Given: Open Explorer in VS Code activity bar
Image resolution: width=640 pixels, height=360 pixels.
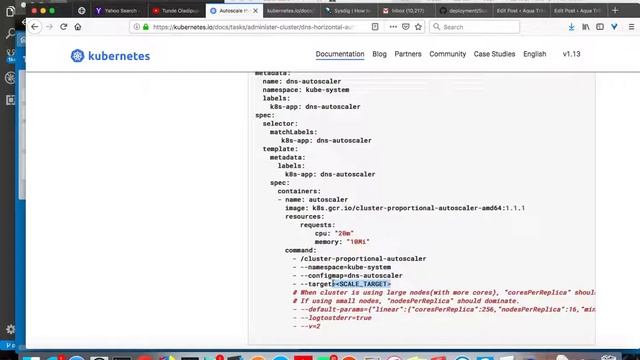Looking at the screenshot, I should [10, 11].
